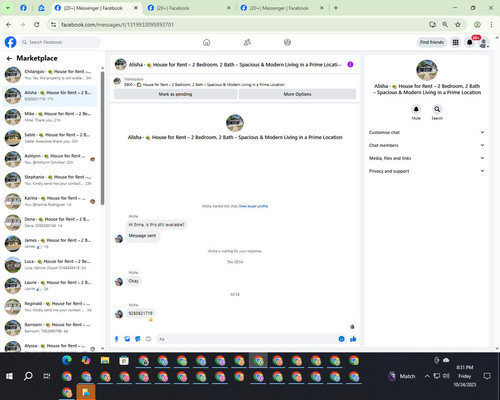Viewport: 500px width, 400px height.
Task: Open Barroom conversation in the list
Action: coord(50,328)
